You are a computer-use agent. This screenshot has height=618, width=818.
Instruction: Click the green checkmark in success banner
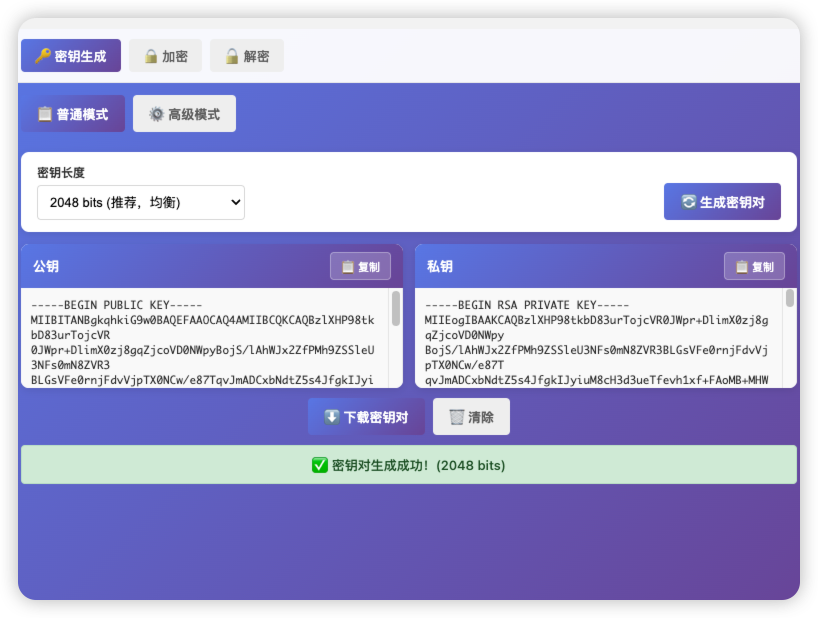point(320,465)
